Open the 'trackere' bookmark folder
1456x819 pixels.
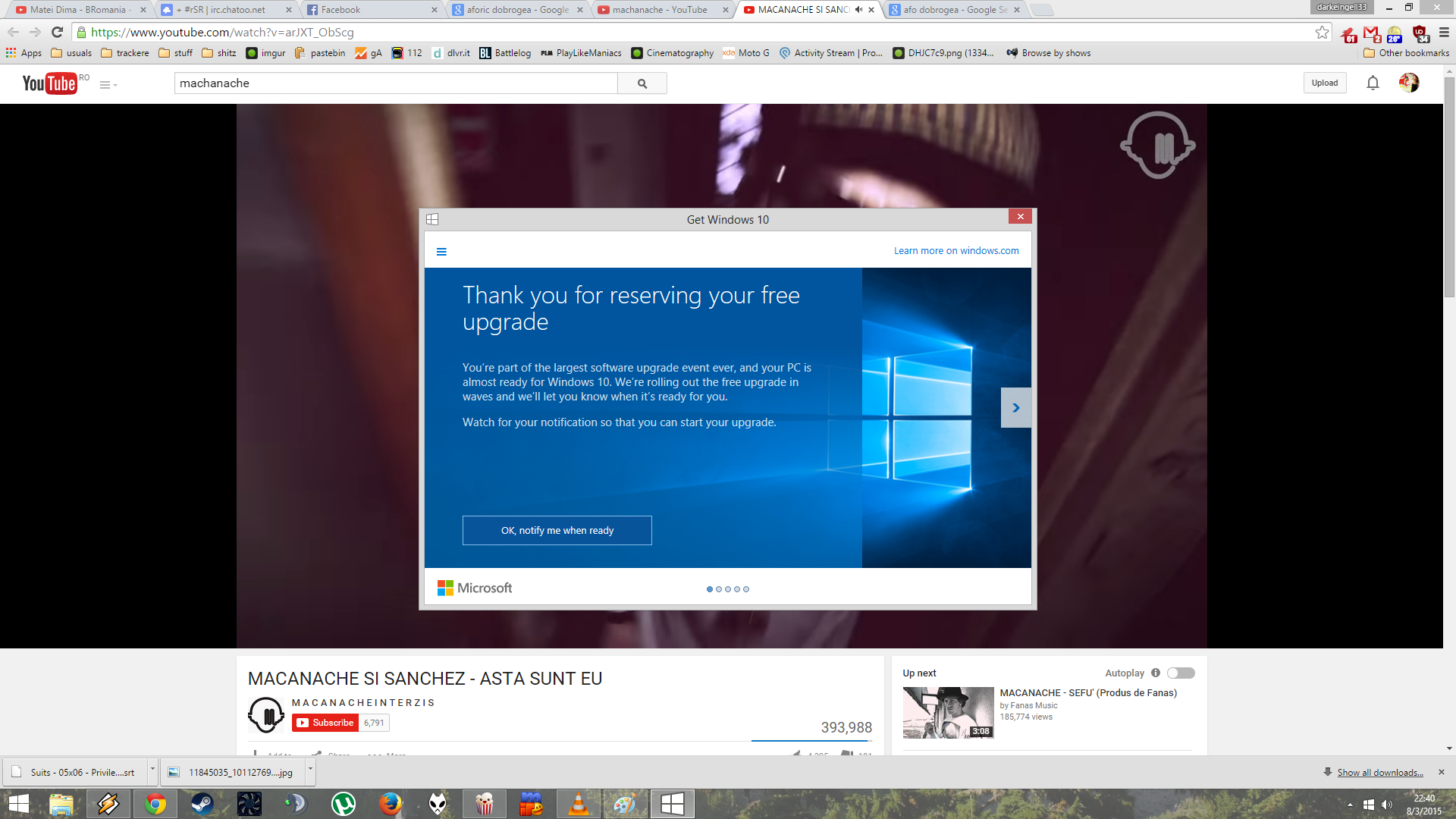(125, 53)
